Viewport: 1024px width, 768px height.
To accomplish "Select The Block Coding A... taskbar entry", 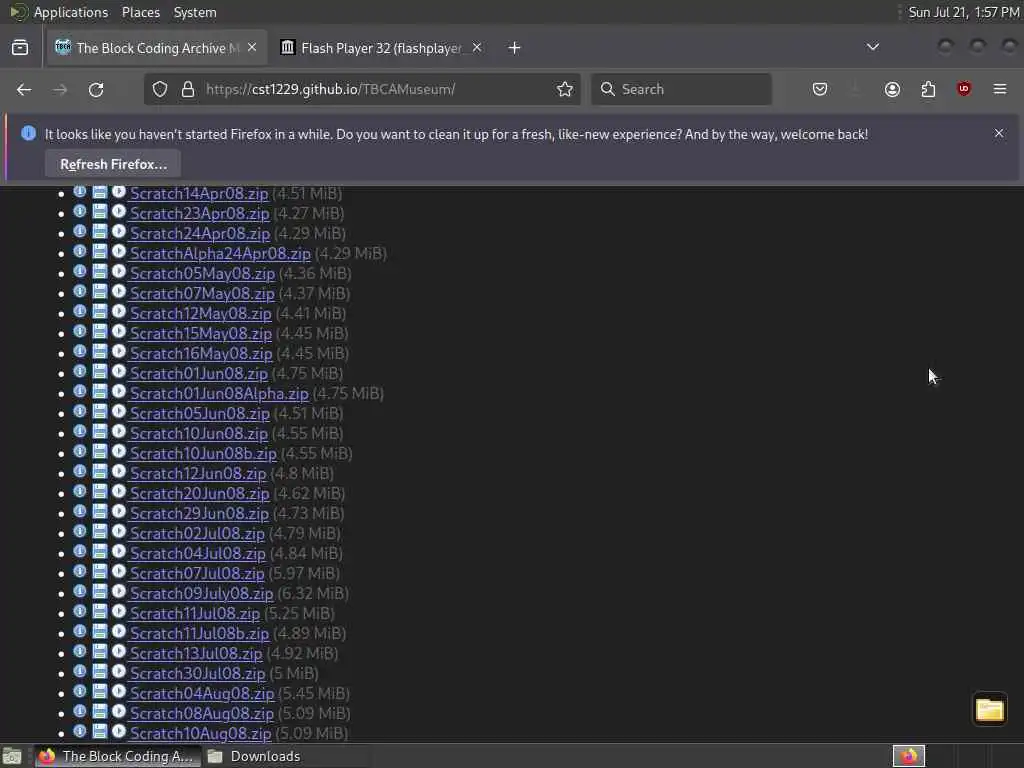I will (116, 756).
